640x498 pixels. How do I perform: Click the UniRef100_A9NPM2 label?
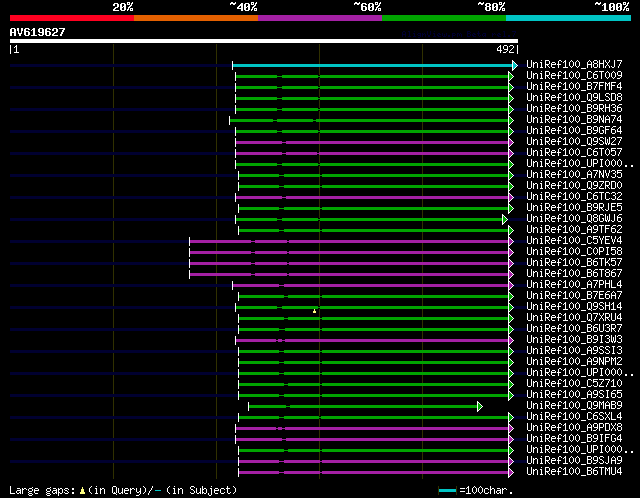[x=574, y=362]
